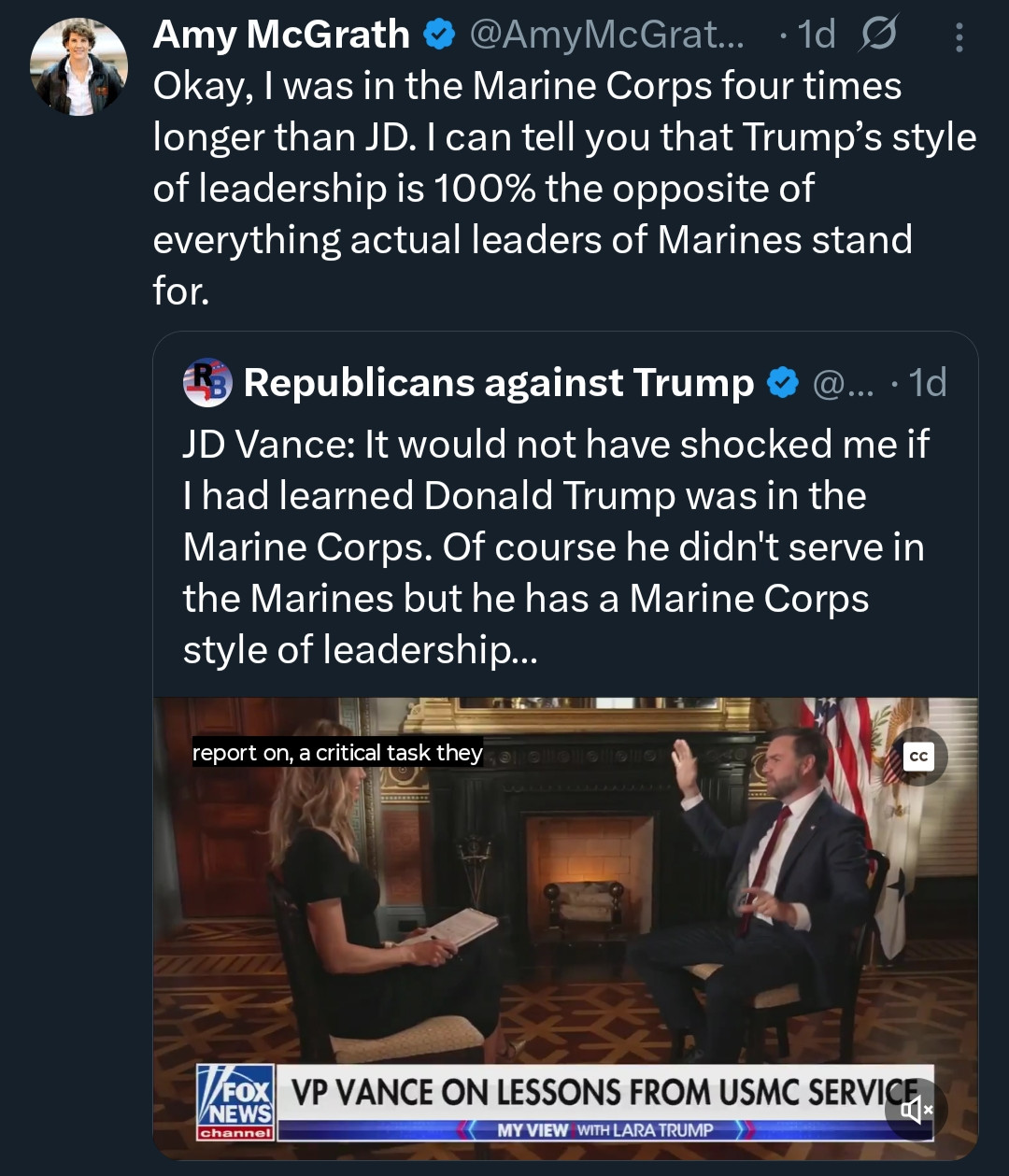Toggle closed captions CC button on video
The image size is (1009, 1176).
[x=918, y=756]
